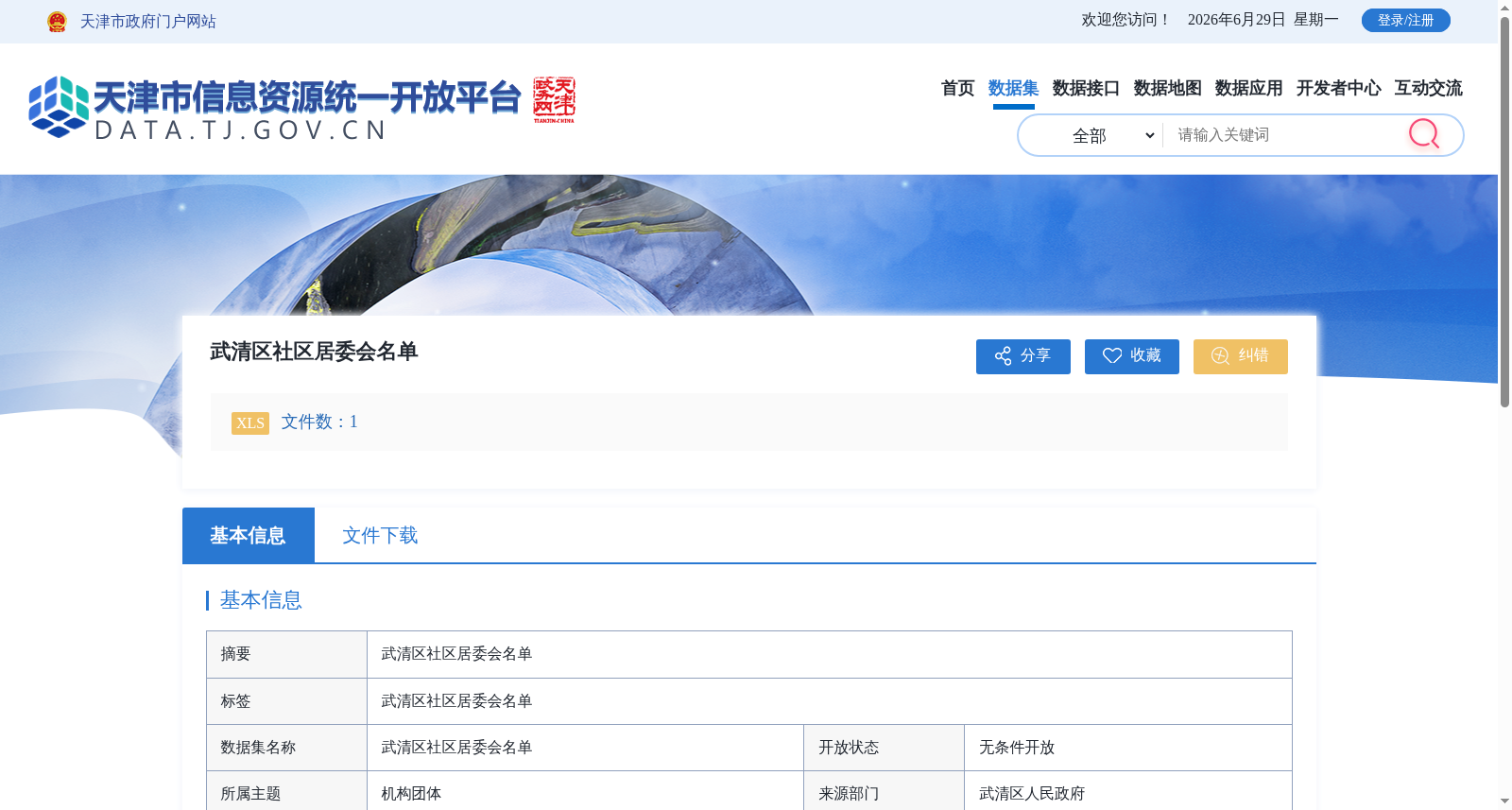This screenshot has width=1512, height=810.
Task: Click the dataset title 武清区社区居委会名单
Action: point(314,352)
